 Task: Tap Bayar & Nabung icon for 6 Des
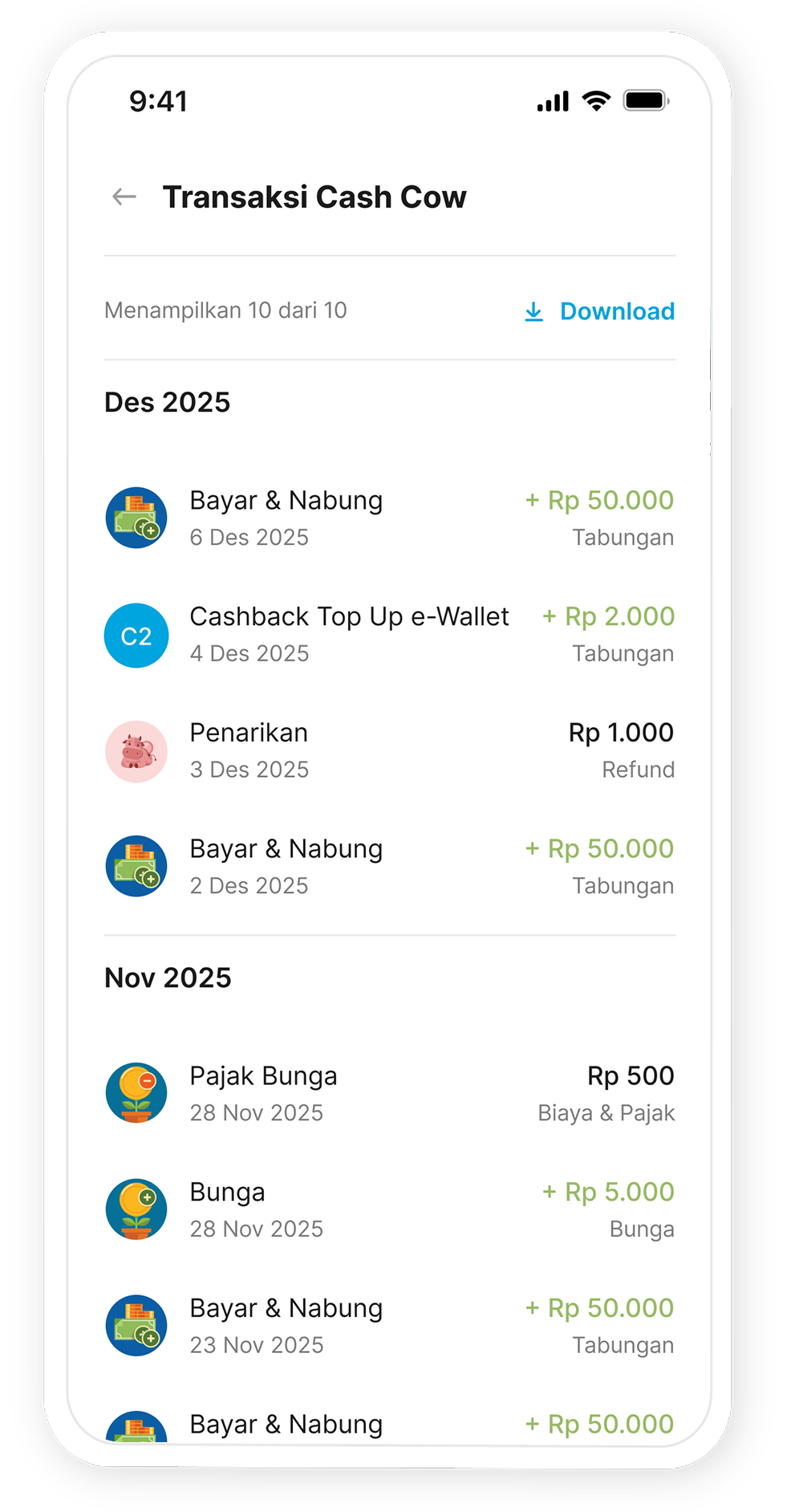click(136, 518)
